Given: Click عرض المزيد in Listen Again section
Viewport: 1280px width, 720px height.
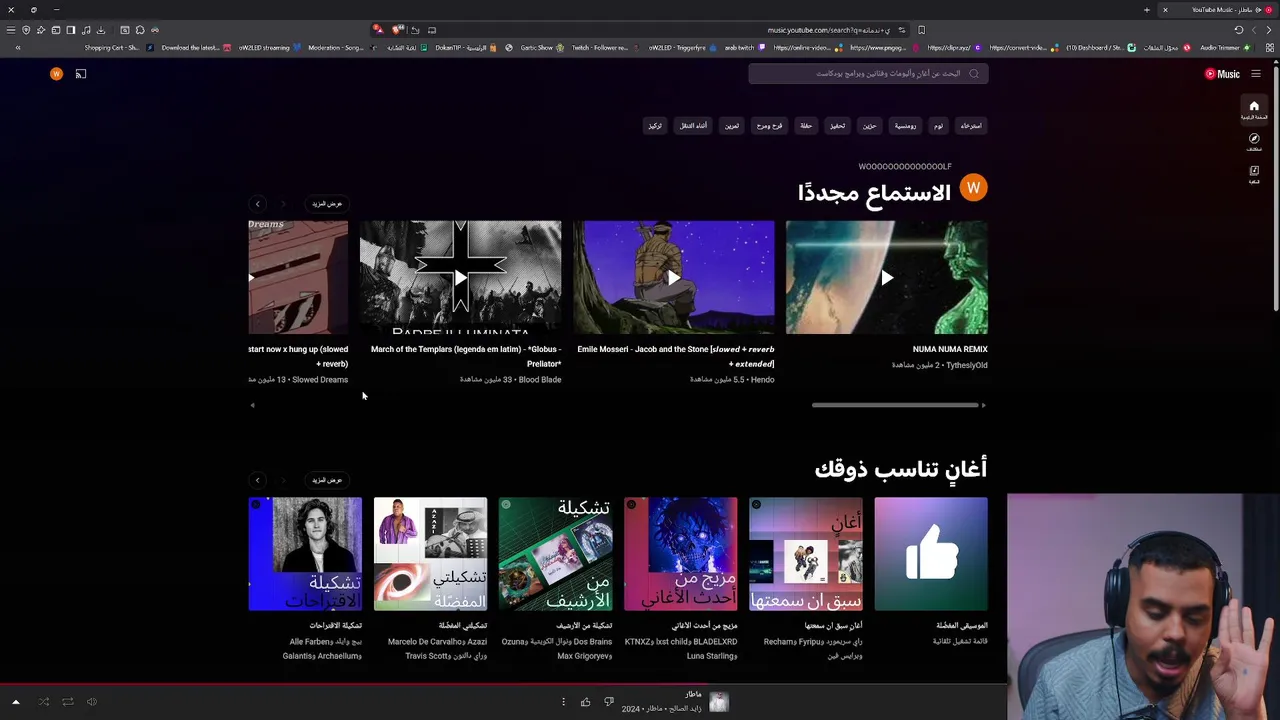Looking at the screenshot, I should (326, 204).
